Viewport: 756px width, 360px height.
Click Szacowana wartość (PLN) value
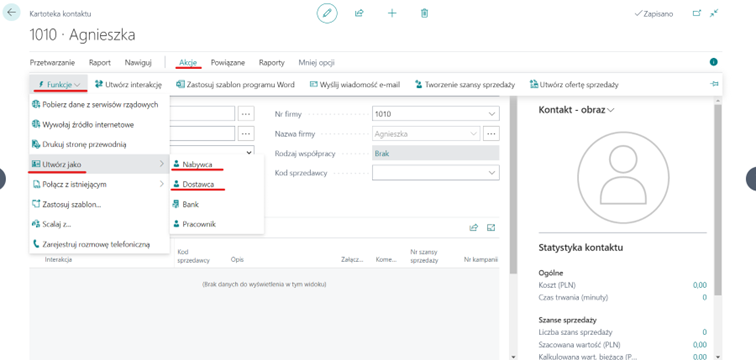point(700,345)
